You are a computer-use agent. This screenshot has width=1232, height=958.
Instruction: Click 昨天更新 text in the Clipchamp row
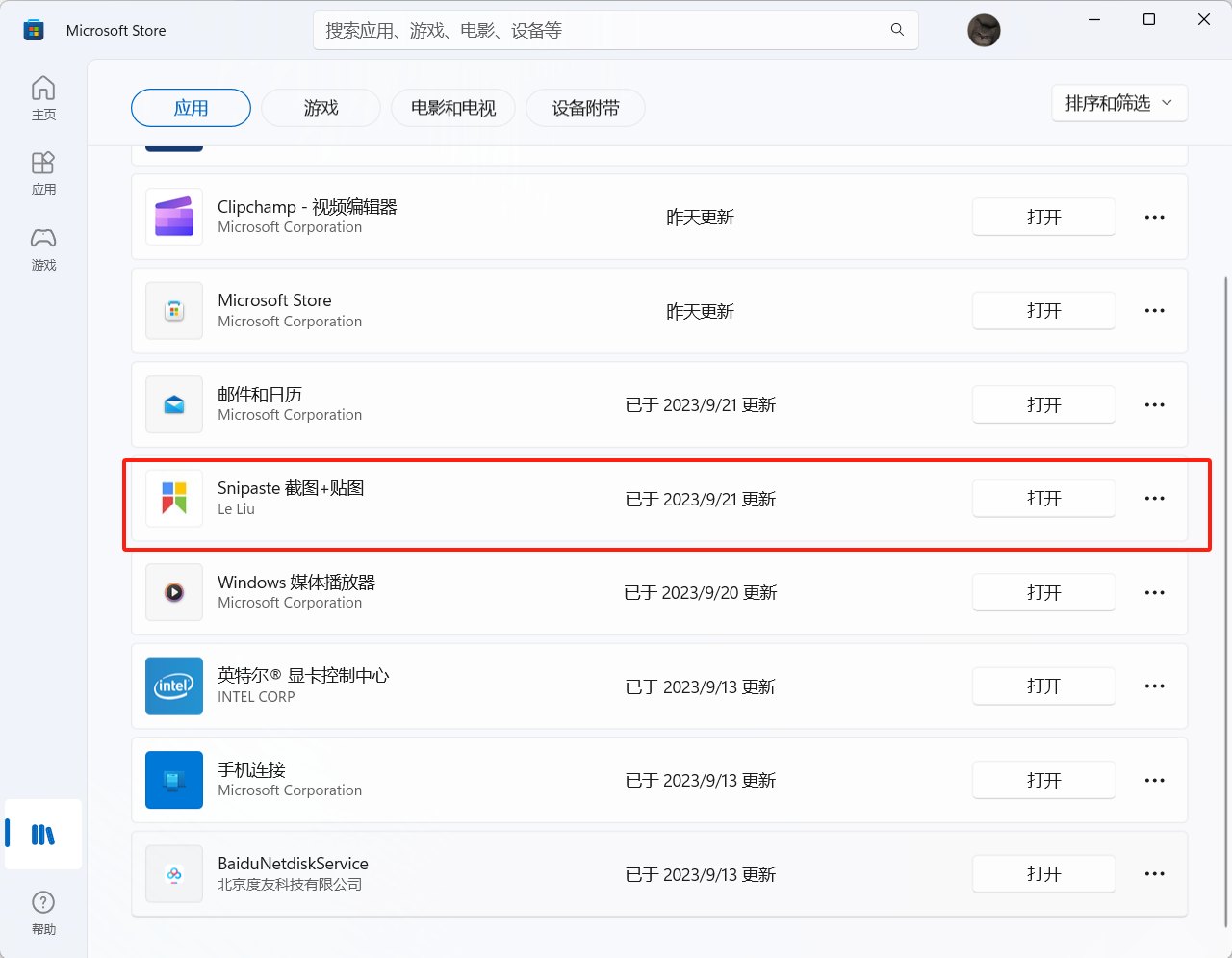click(x=700, y=217)
